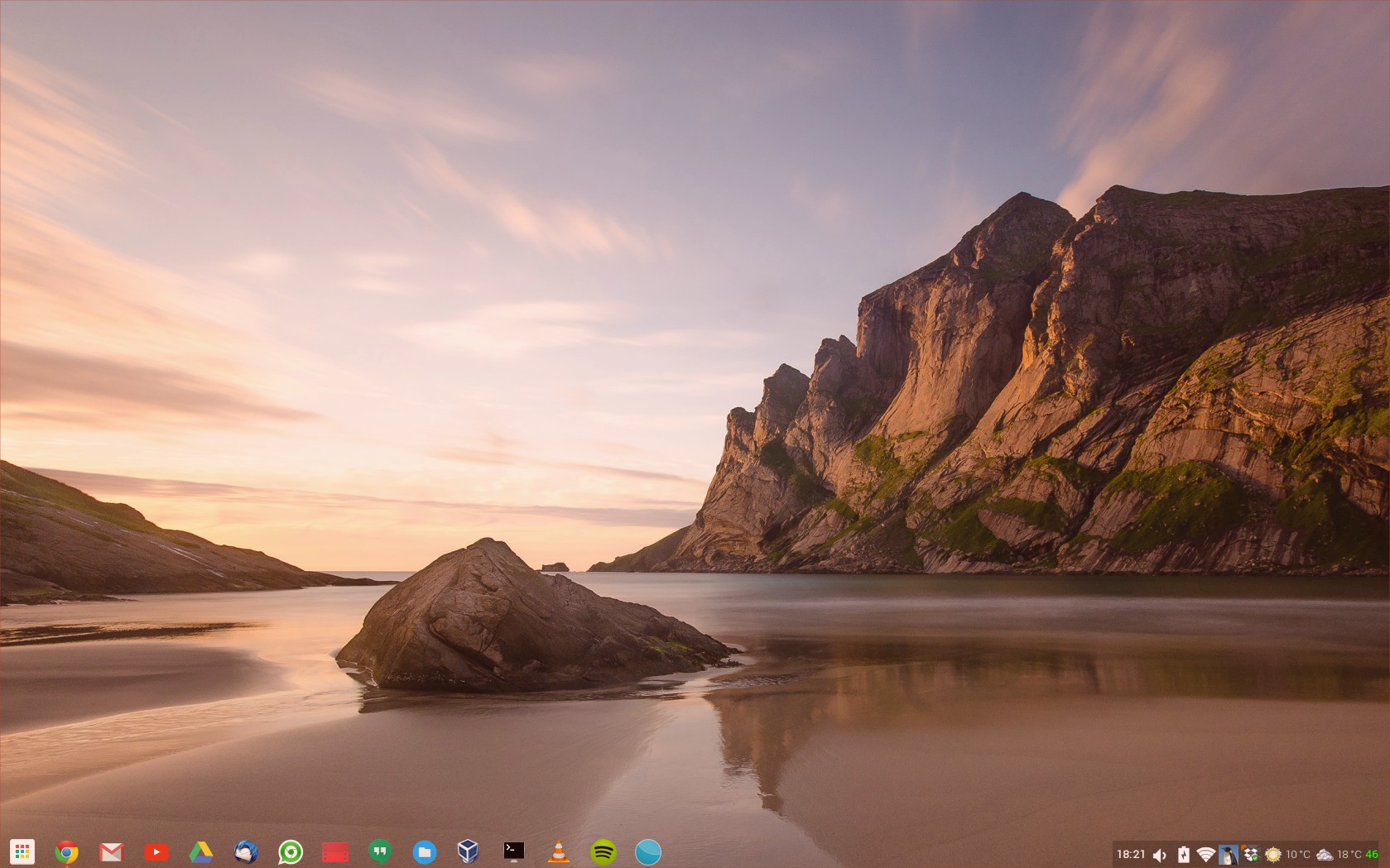This screenshot has height=868, width=1390.
Task: Open the red film strip app
Action: [x=335, y=851]
